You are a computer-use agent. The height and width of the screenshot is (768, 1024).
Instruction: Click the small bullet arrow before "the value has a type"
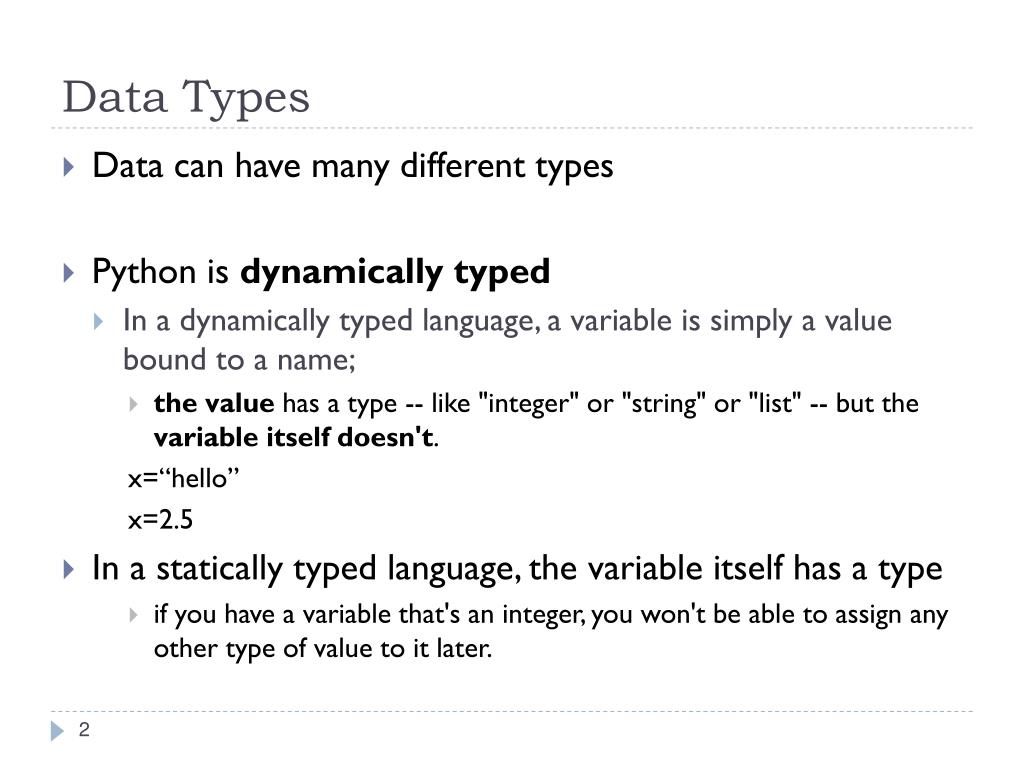[x=133, y=404]
